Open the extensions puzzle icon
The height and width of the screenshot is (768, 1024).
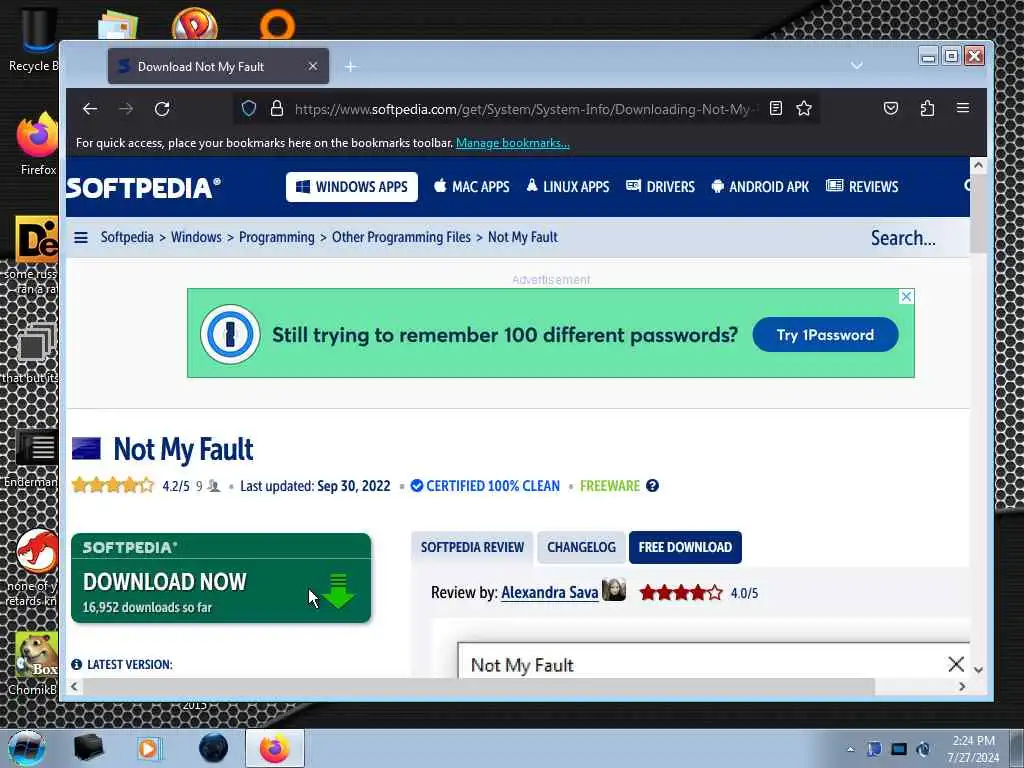[927, 108]
